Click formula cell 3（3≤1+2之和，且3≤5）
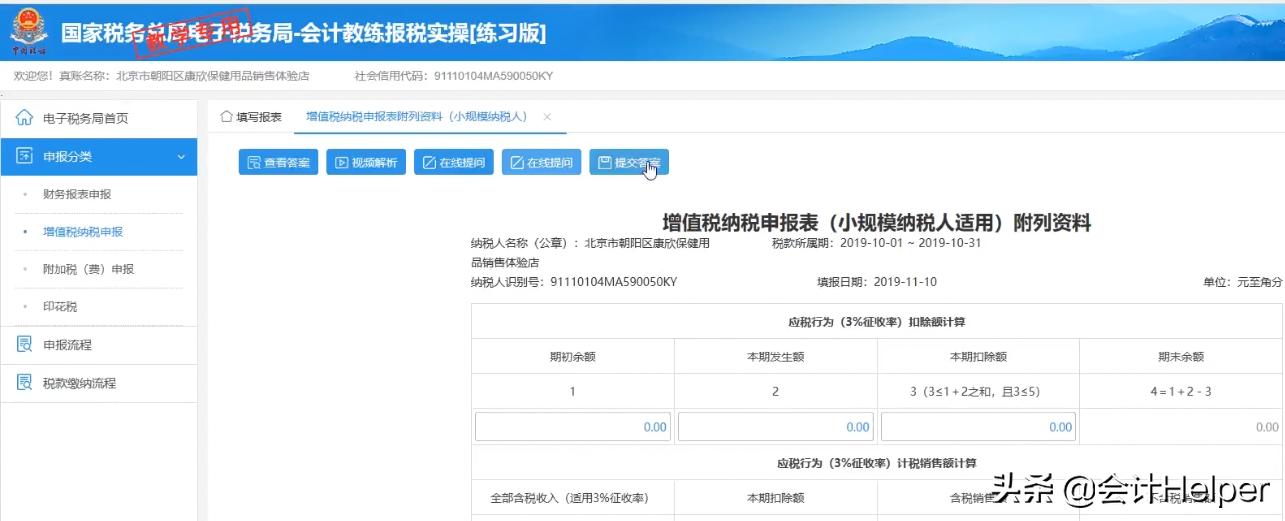The image size is (1285, 521). [x=979, y=392]
